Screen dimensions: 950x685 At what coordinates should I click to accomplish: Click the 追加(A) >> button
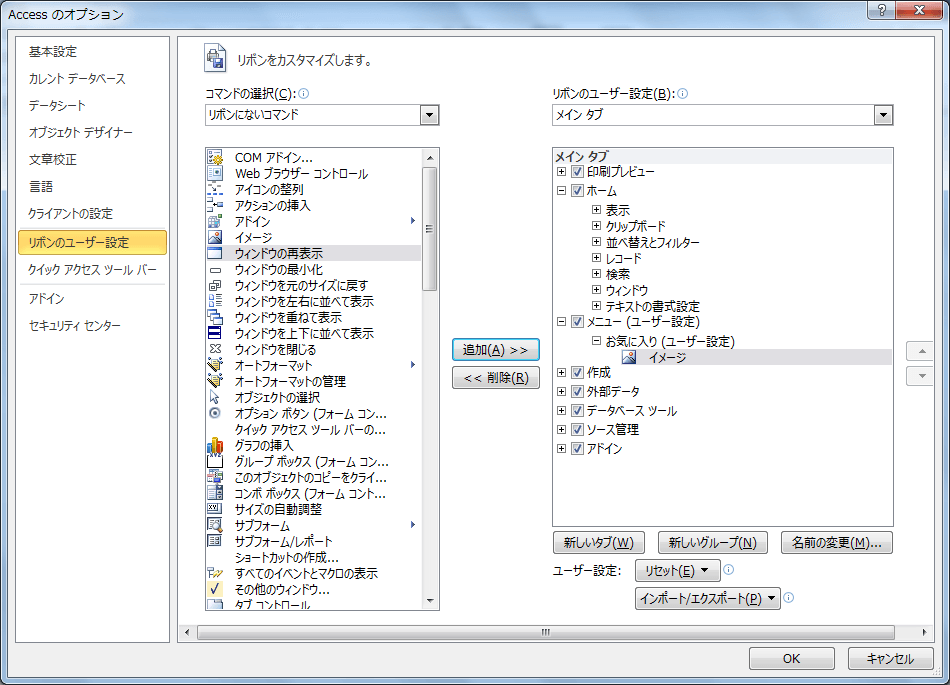tap(496, 349)
